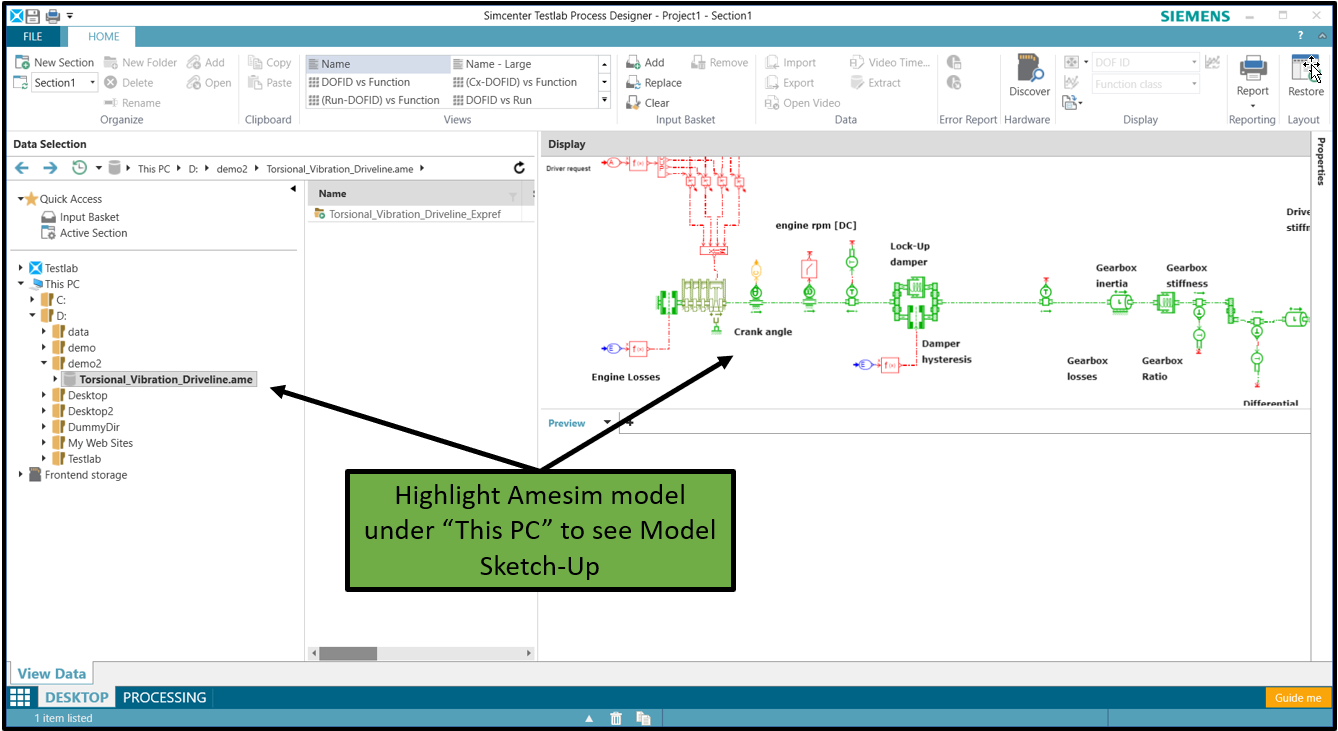
Task: Click the upper Error Report icon
Action: pos(954,62)
